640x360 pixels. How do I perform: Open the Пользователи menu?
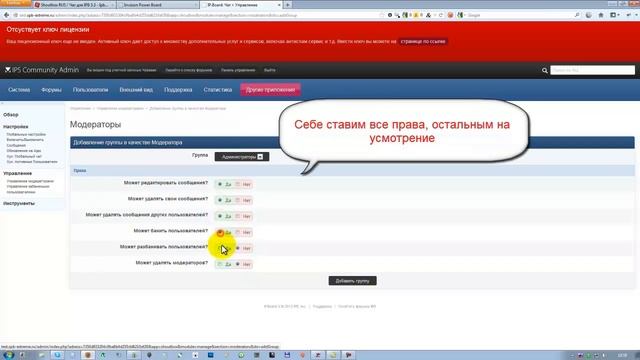tap(91, 90)
